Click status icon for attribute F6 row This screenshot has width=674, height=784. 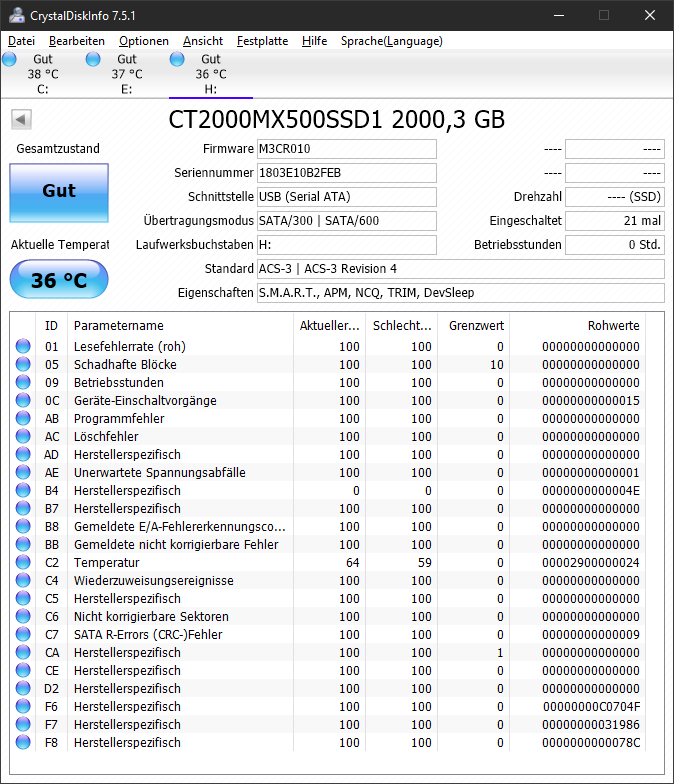pos(23,706)
